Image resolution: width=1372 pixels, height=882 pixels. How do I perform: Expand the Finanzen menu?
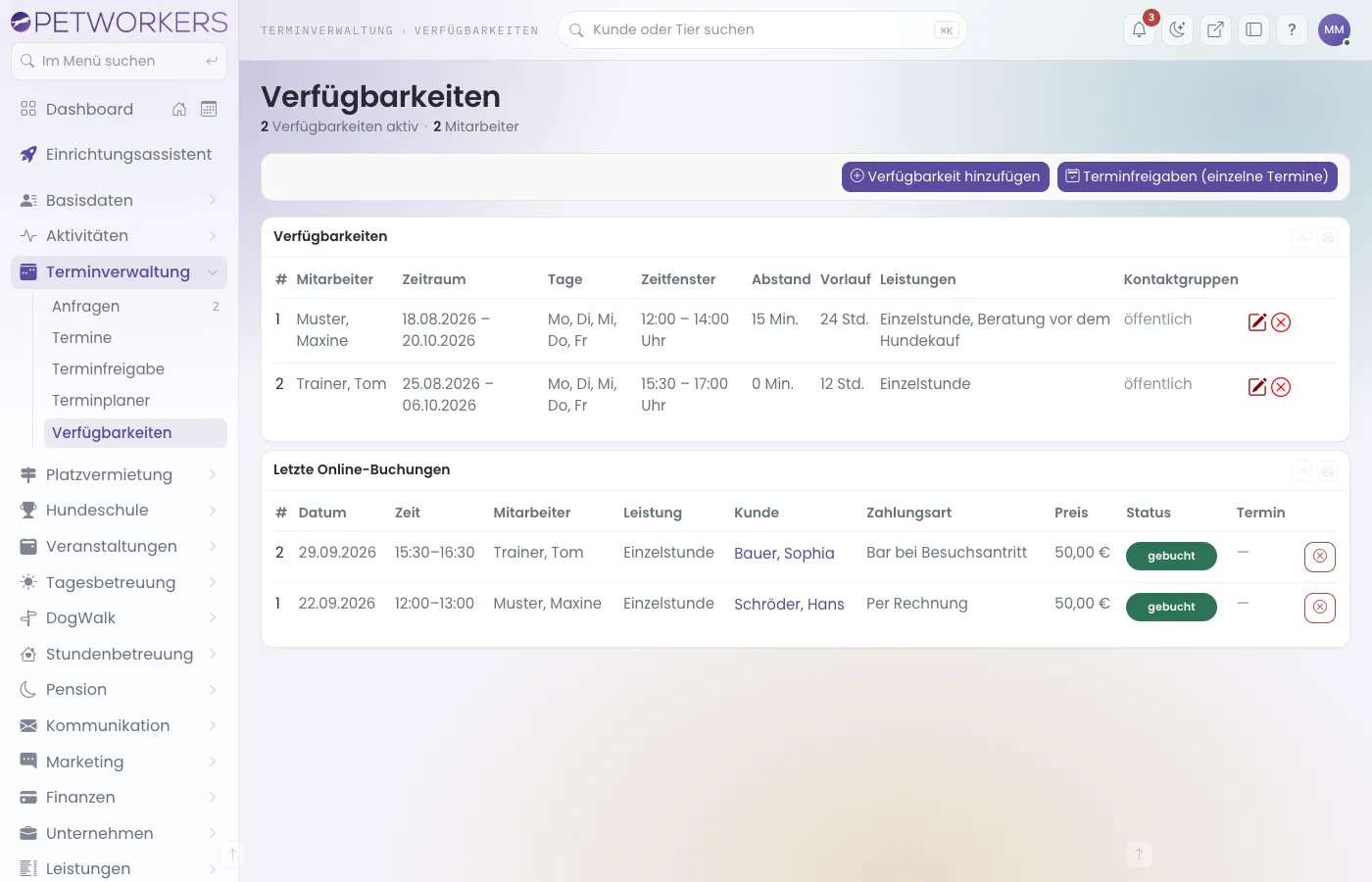(x=119, y=797)
